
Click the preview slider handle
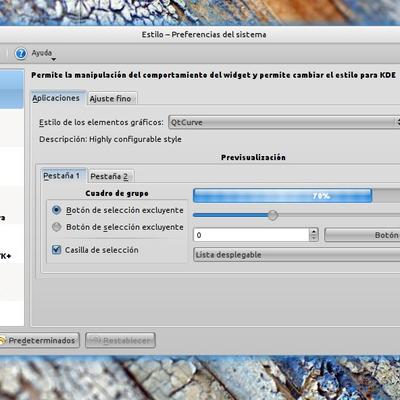273,215
